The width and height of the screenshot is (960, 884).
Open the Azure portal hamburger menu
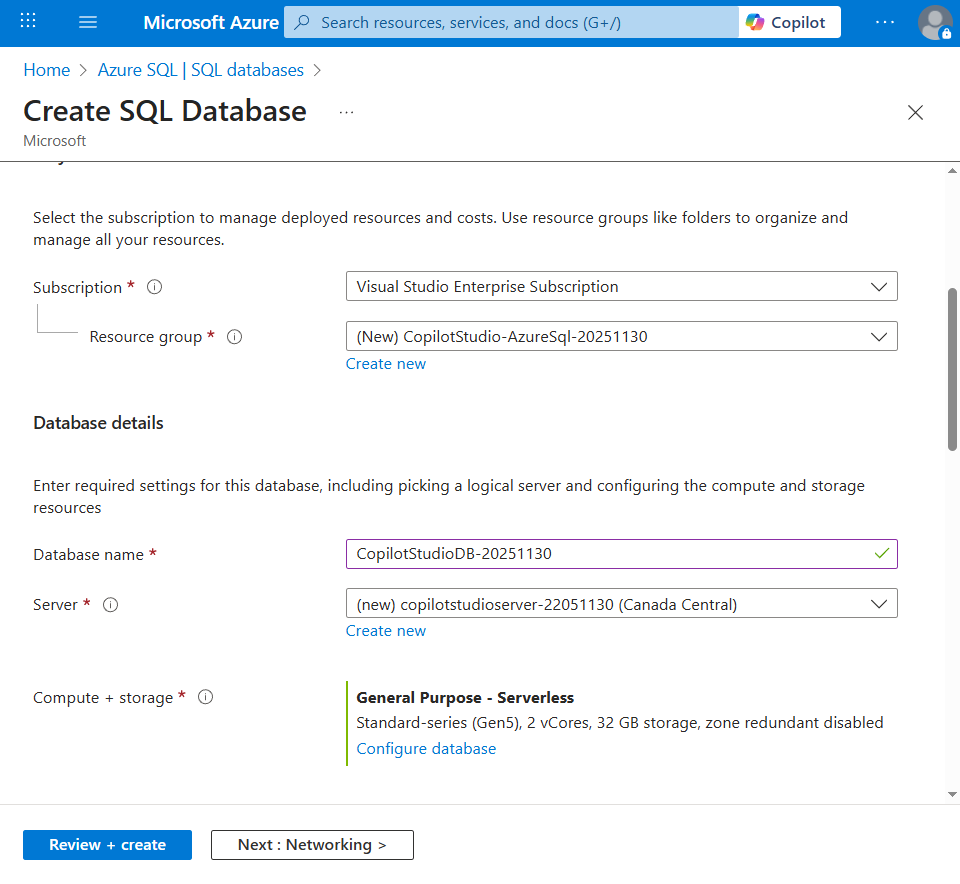click(x=88, y=22)
